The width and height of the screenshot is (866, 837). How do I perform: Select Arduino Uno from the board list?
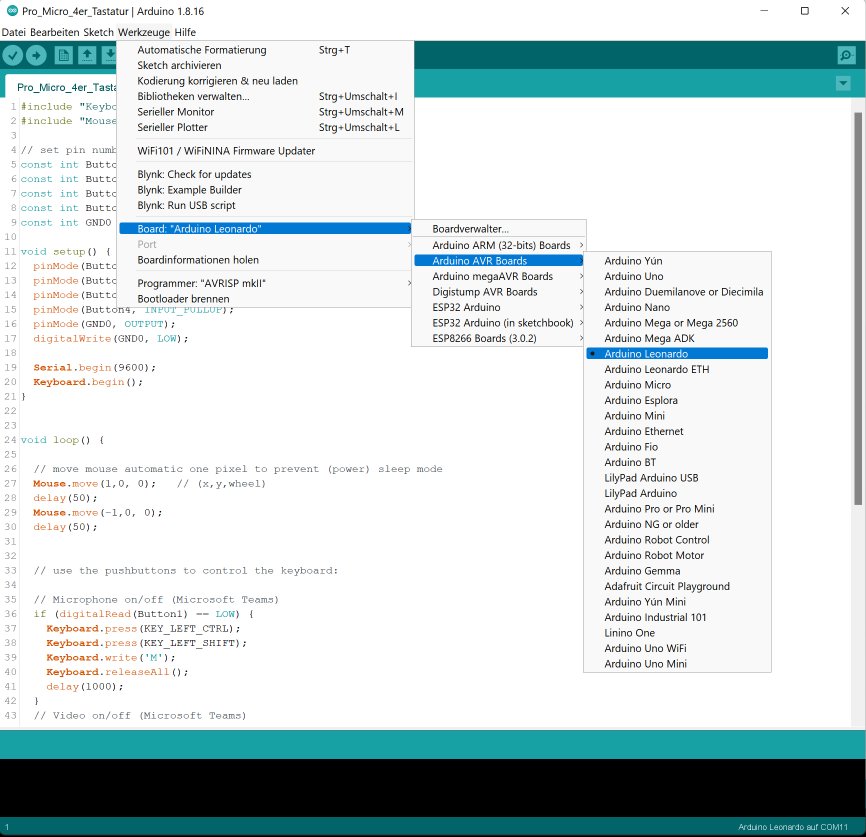(x=633, y=277)
